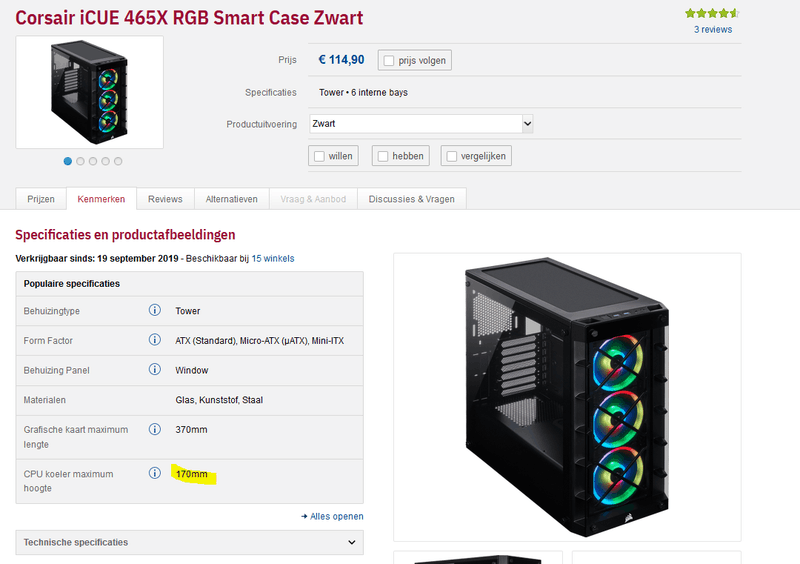Open the Kenmerken tab
The height and width of the screenshot is (564, 800).
[x=101, y=199]
